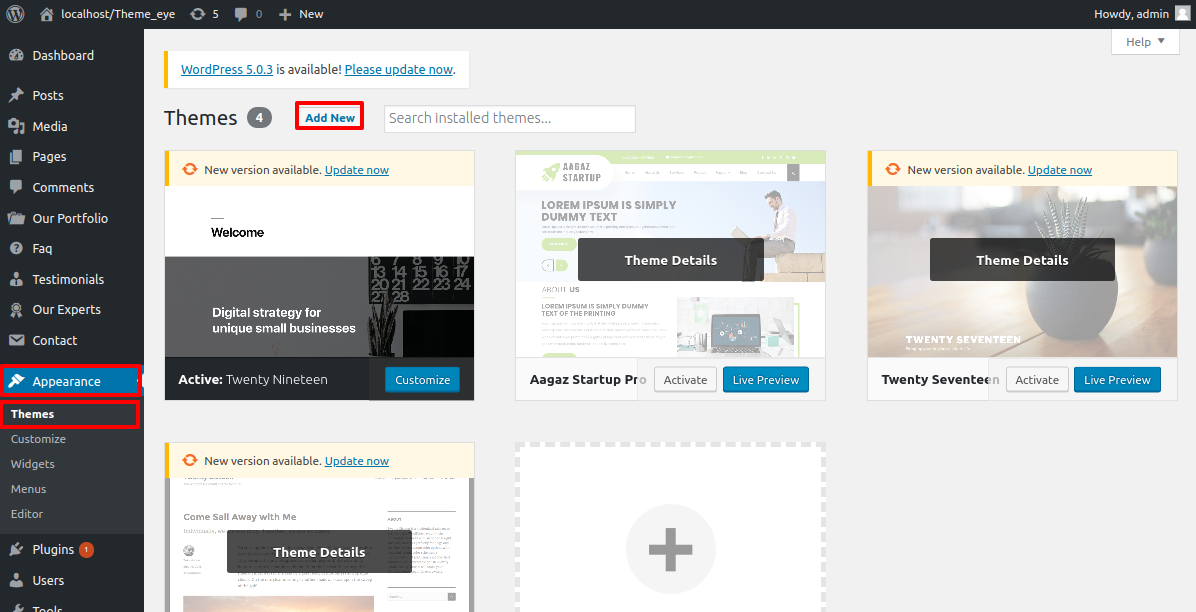This screenshot has width=1196, height=612.
Task: Open the Customize submenu item
Action: tap(38, 439)
